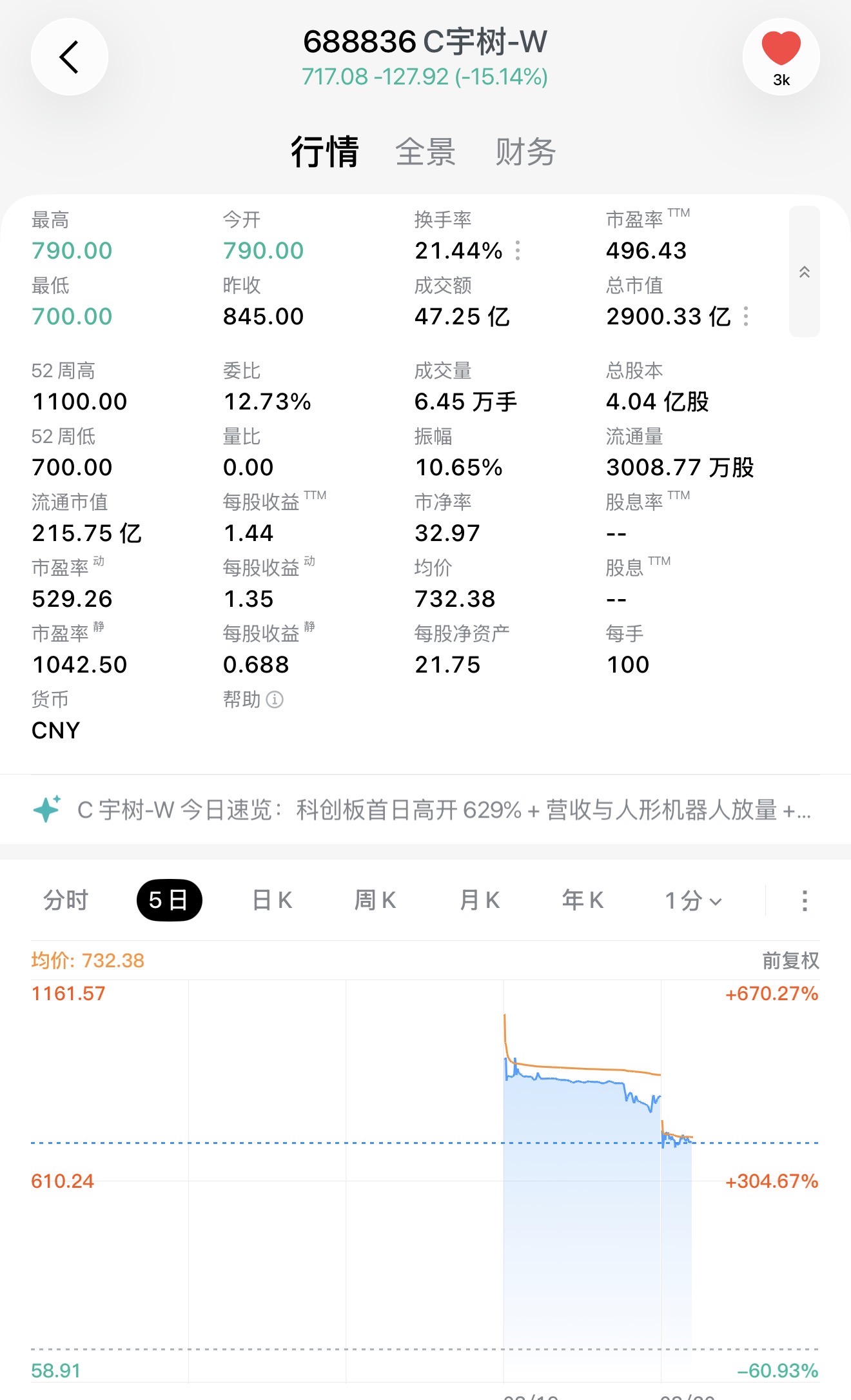Select the 5日 chart period
This screenshot has height=1400, width=851.
click(x=169, y=900)
